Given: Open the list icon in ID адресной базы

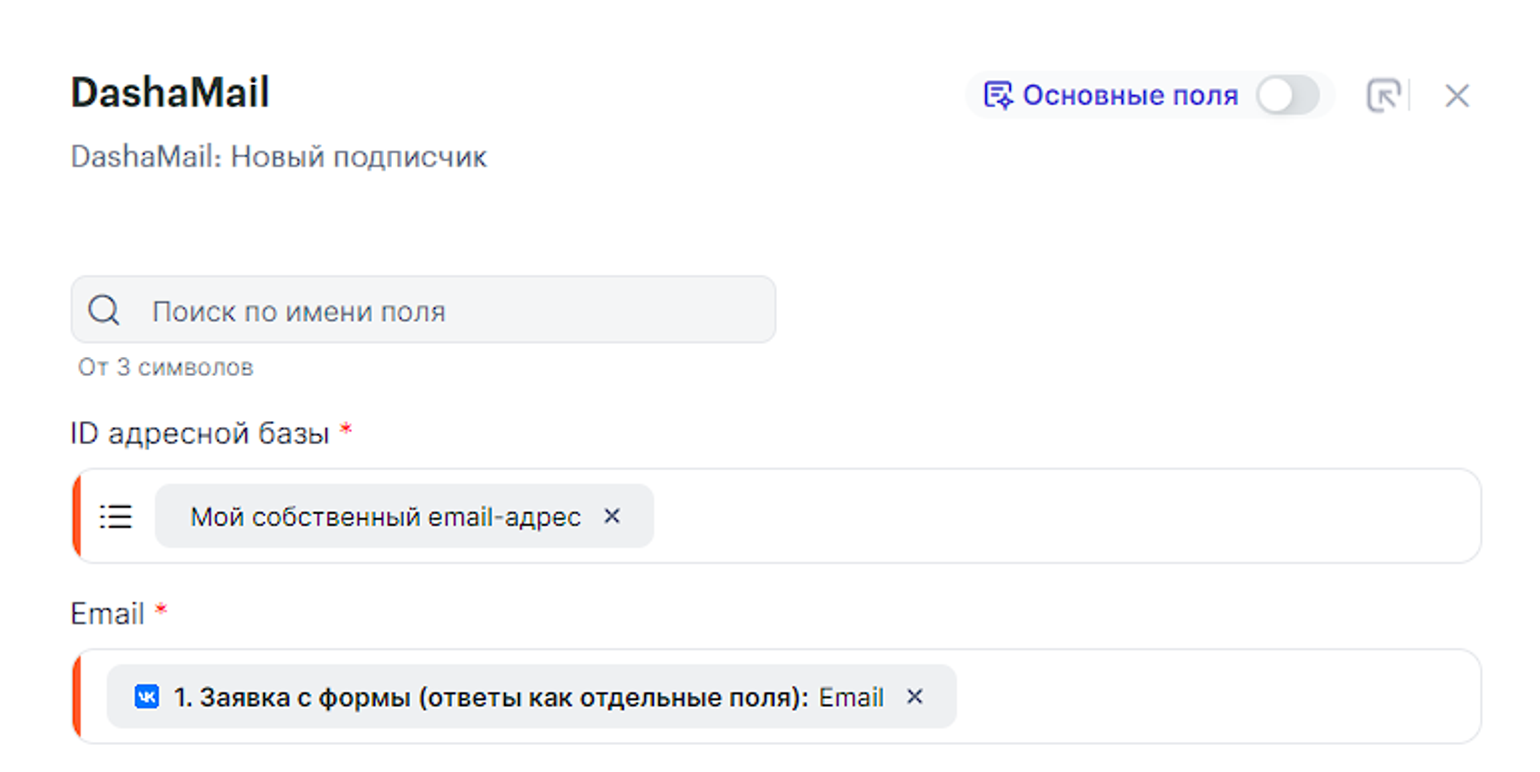Looking at the screenshot, I should [x=116, y=516].
